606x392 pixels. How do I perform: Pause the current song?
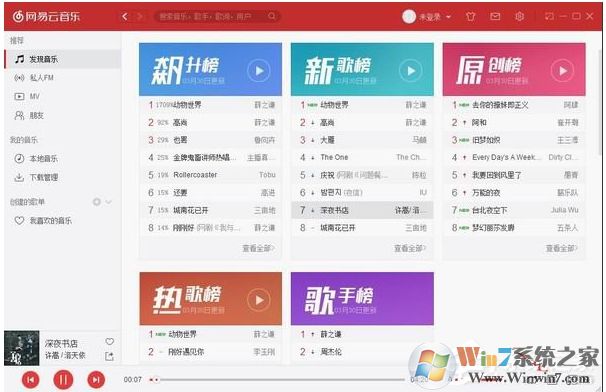[x=63, y=380]
